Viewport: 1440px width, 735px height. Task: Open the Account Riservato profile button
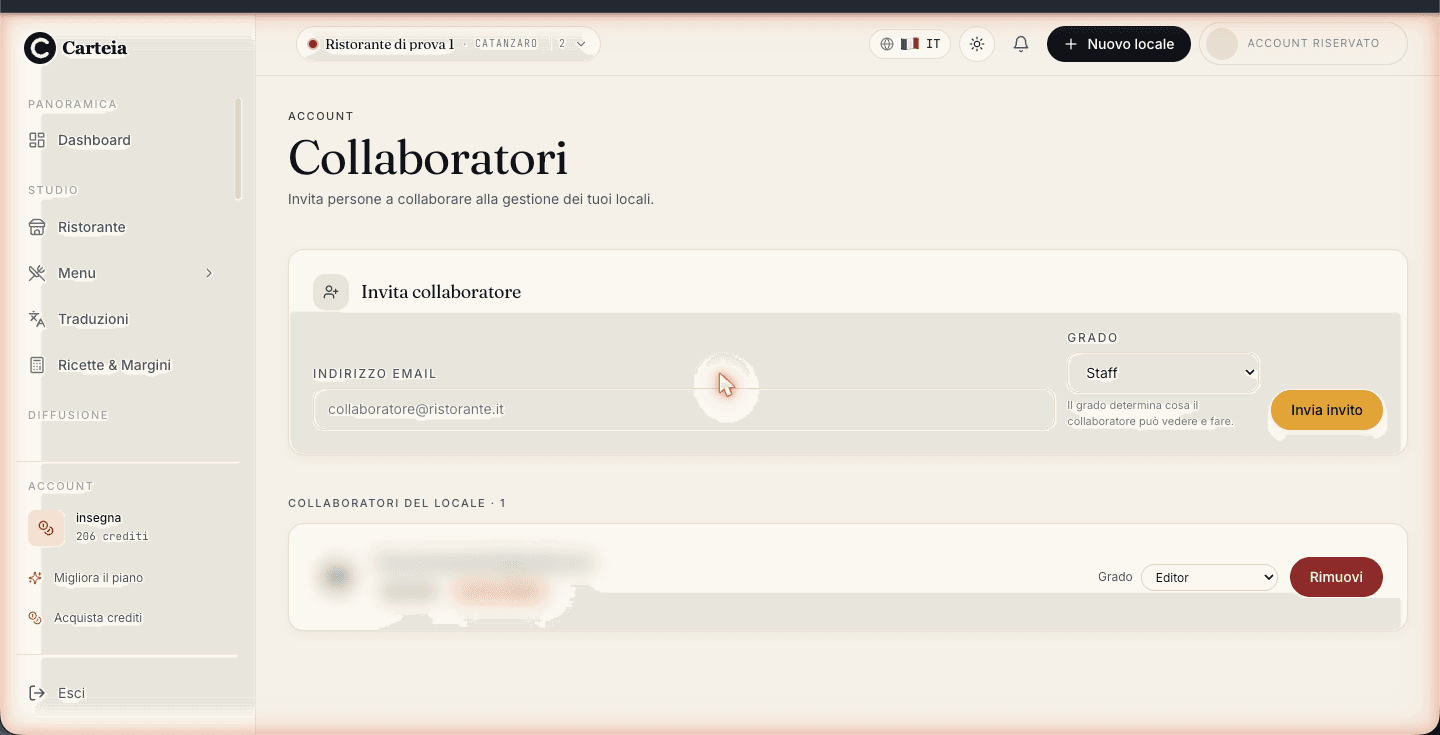click(x=1303, y=44)
